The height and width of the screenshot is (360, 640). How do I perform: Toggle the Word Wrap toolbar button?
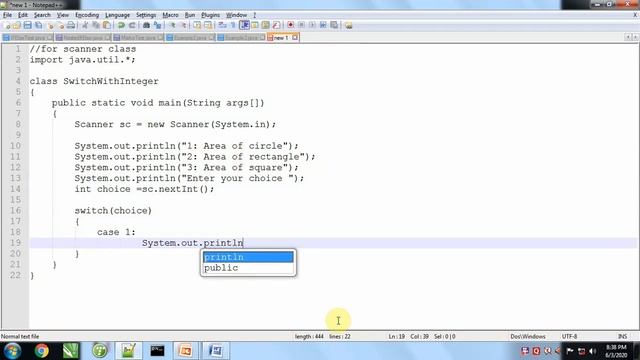[x=222, y=25]
